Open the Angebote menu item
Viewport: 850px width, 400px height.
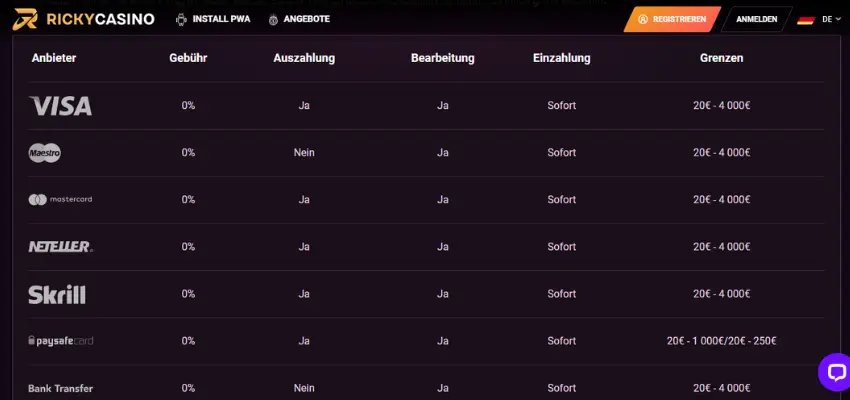coord(299,19)
